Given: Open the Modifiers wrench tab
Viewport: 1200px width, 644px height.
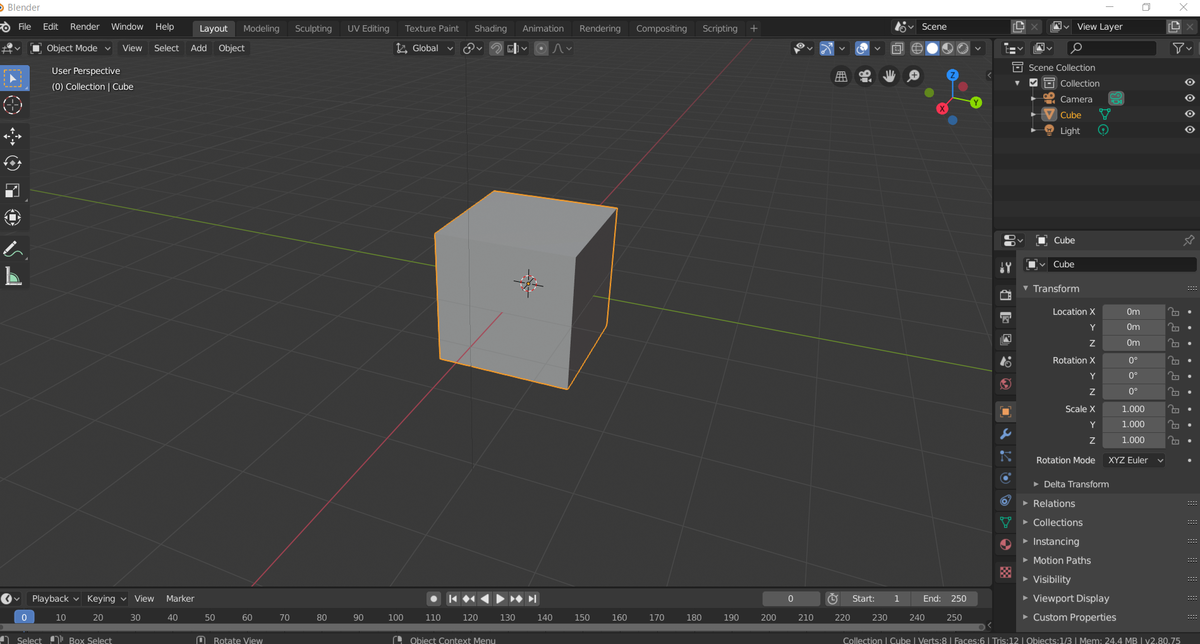Looking at the screenshot, I should pyautogui.click(x=1006, y=434).
